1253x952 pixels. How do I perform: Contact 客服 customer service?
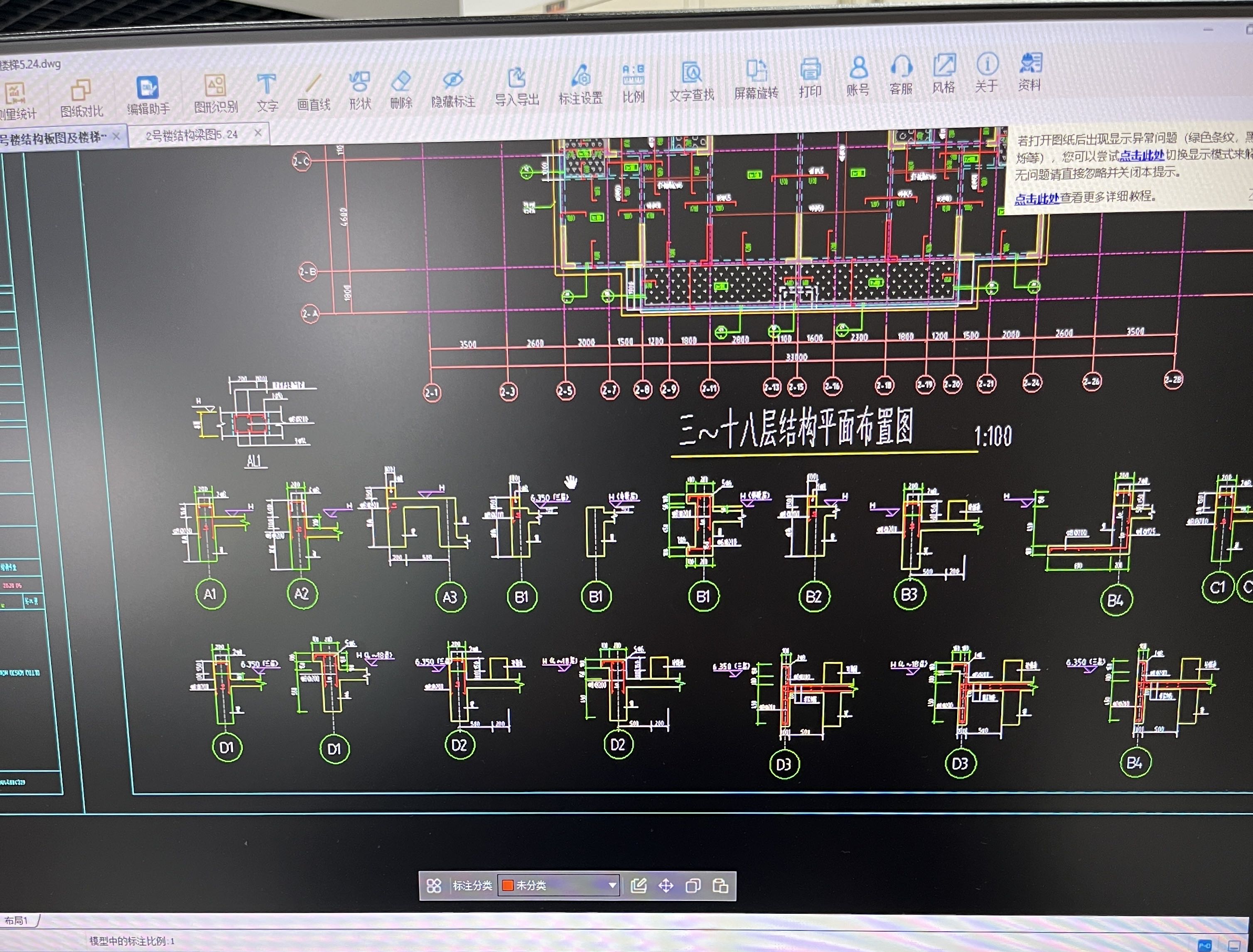click(901, 75)
